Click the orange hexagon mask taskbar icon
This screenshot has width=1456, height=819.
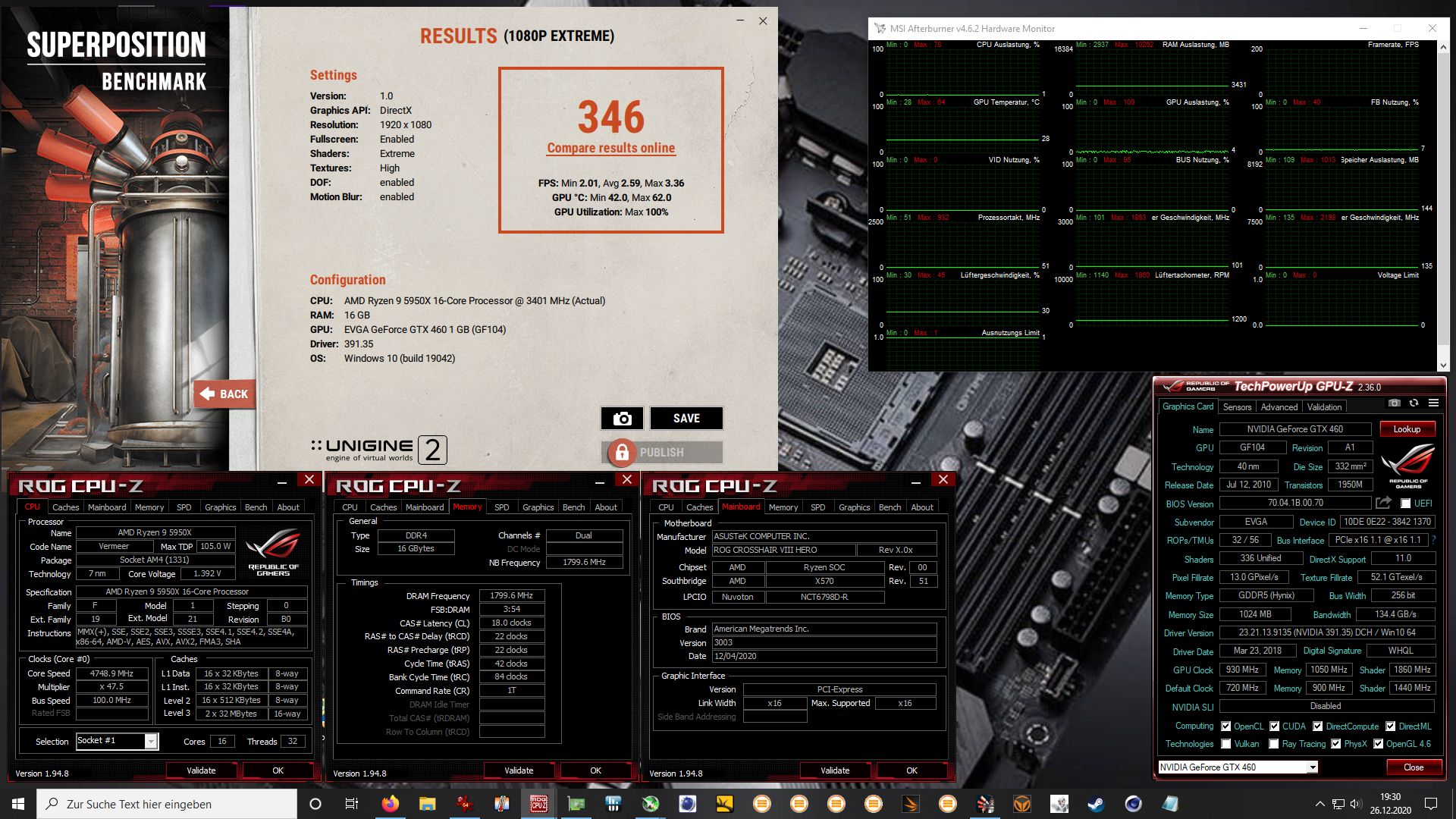[1021, 804]
